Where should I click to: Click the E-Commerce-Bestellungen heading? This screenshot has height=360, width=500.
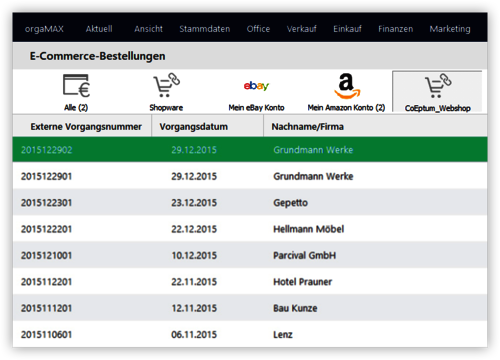[97, 56]
